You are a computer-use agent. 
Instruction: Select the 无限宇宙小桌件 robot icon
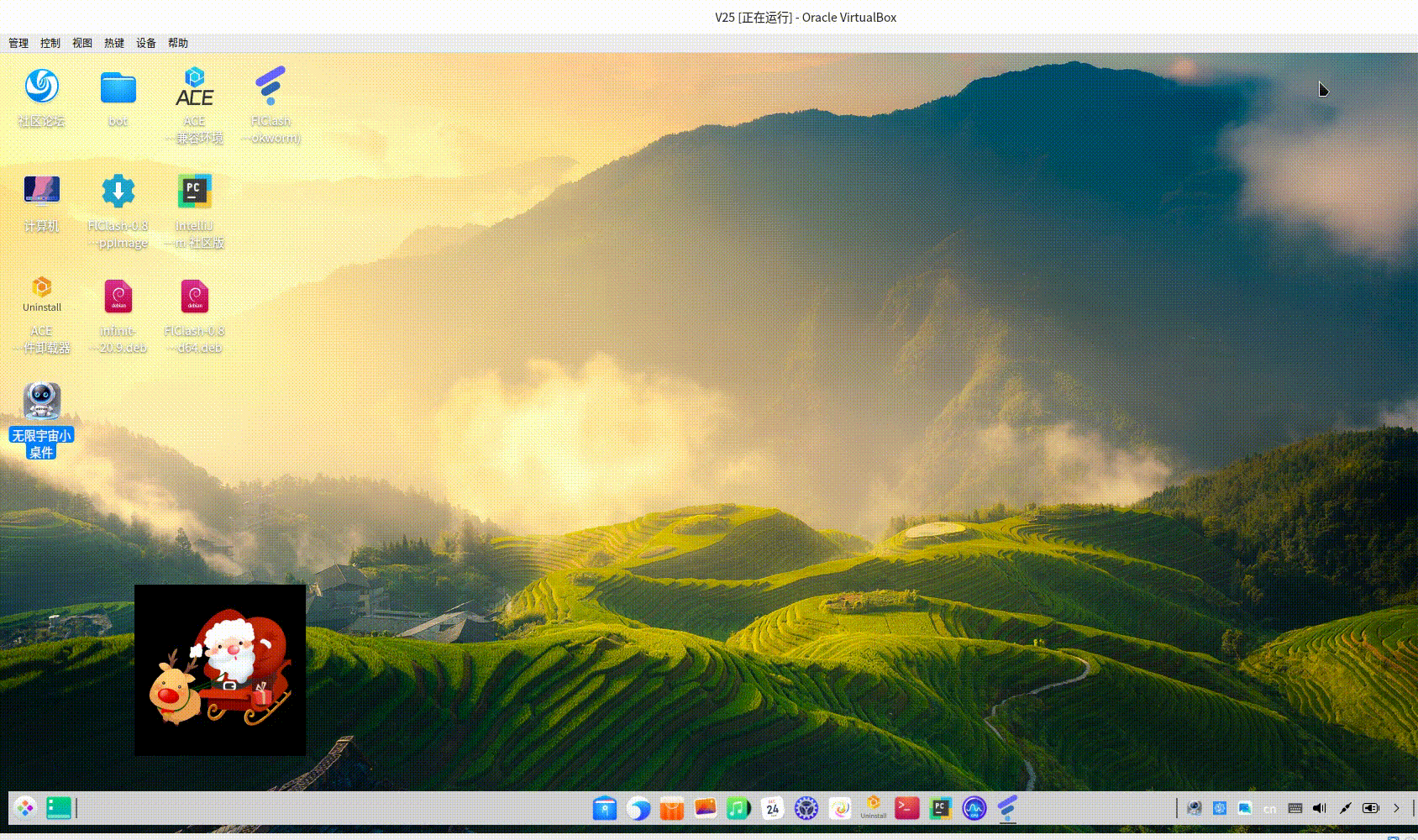[x=41, y=402]
